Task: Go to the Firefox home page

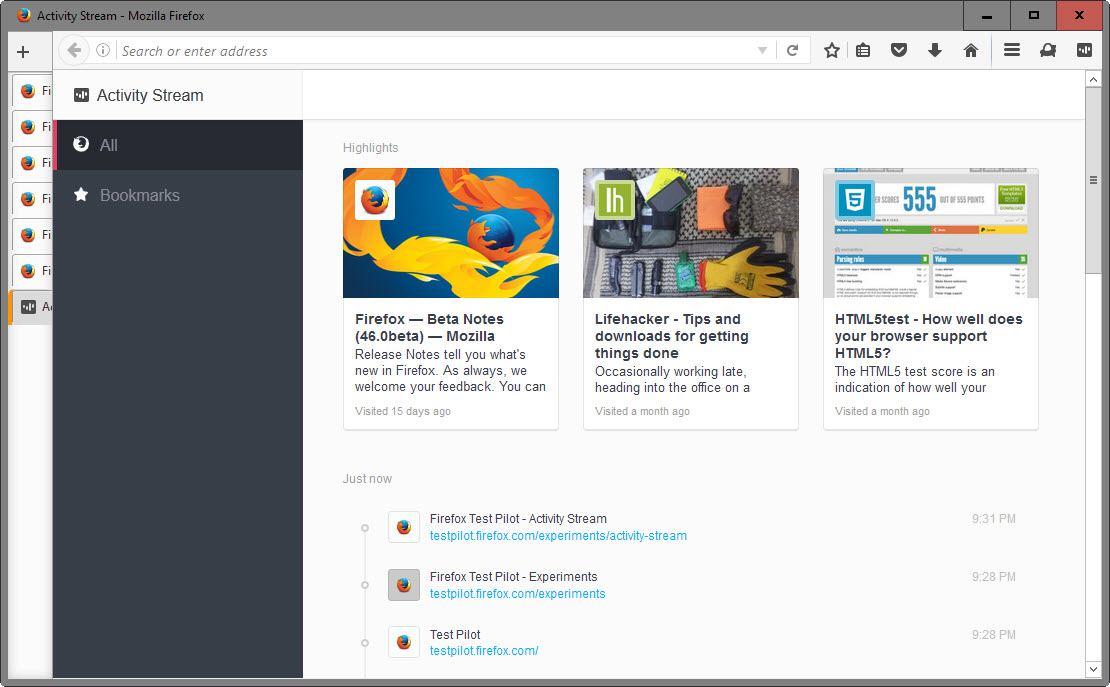Action: [x=971, y=50]
